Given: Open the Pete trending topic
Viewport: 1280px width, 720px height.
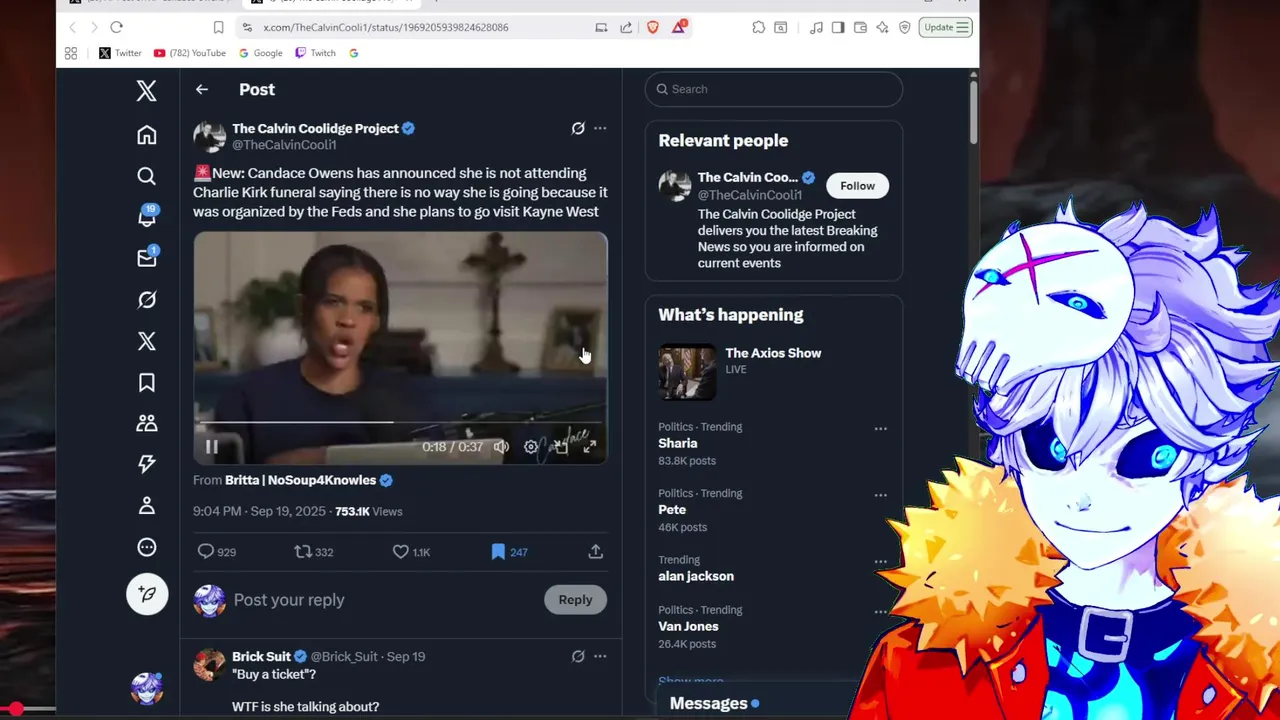Looking at the screenshot, I should coord(672,510).
